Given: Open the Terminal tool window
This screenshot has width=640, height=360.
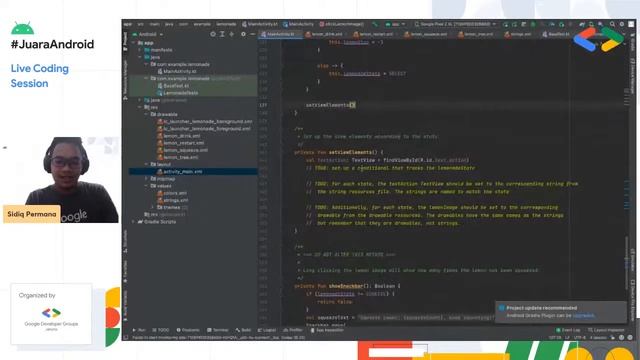Looking at the screenshot, I should click(218, 330).
